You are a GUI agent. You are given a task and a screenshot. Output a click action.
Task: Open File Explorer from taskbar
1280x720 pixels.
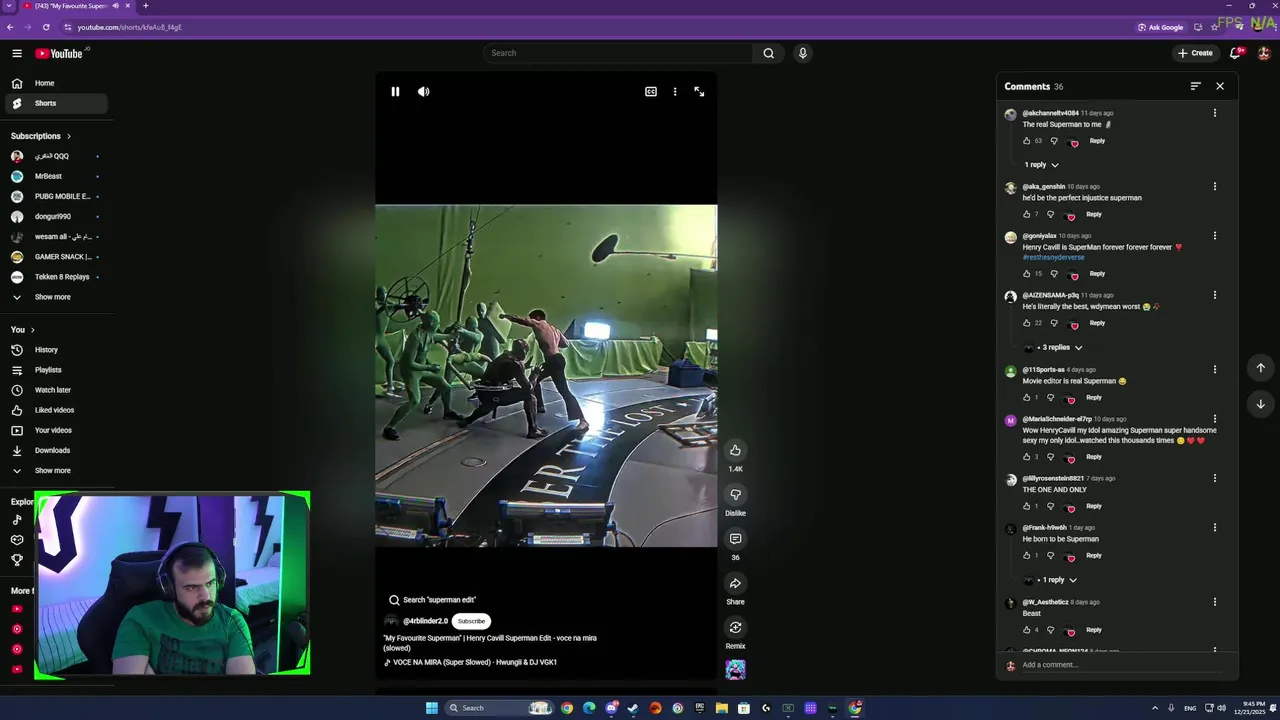tap(721, 708)
